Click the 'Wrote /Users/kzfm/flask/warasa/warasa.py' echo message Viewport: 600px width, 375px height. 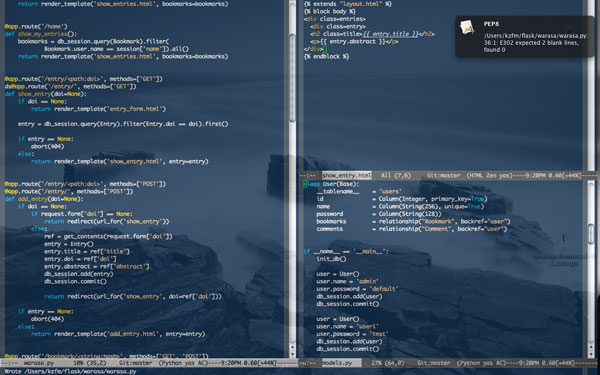coord(71,372)
